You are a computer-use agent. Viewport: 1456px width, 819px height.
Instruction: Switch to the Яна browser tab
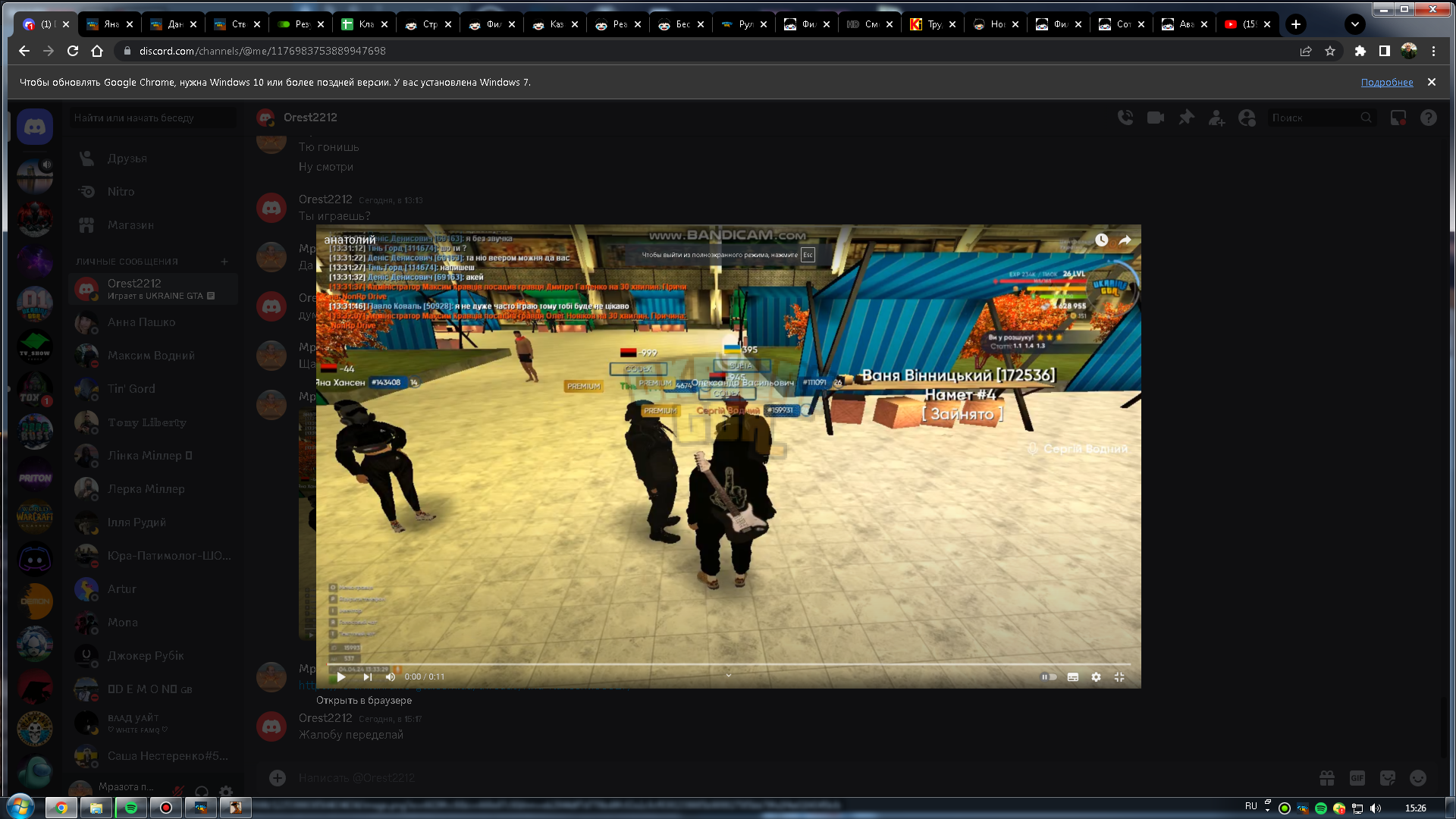(x=110, y=24)
